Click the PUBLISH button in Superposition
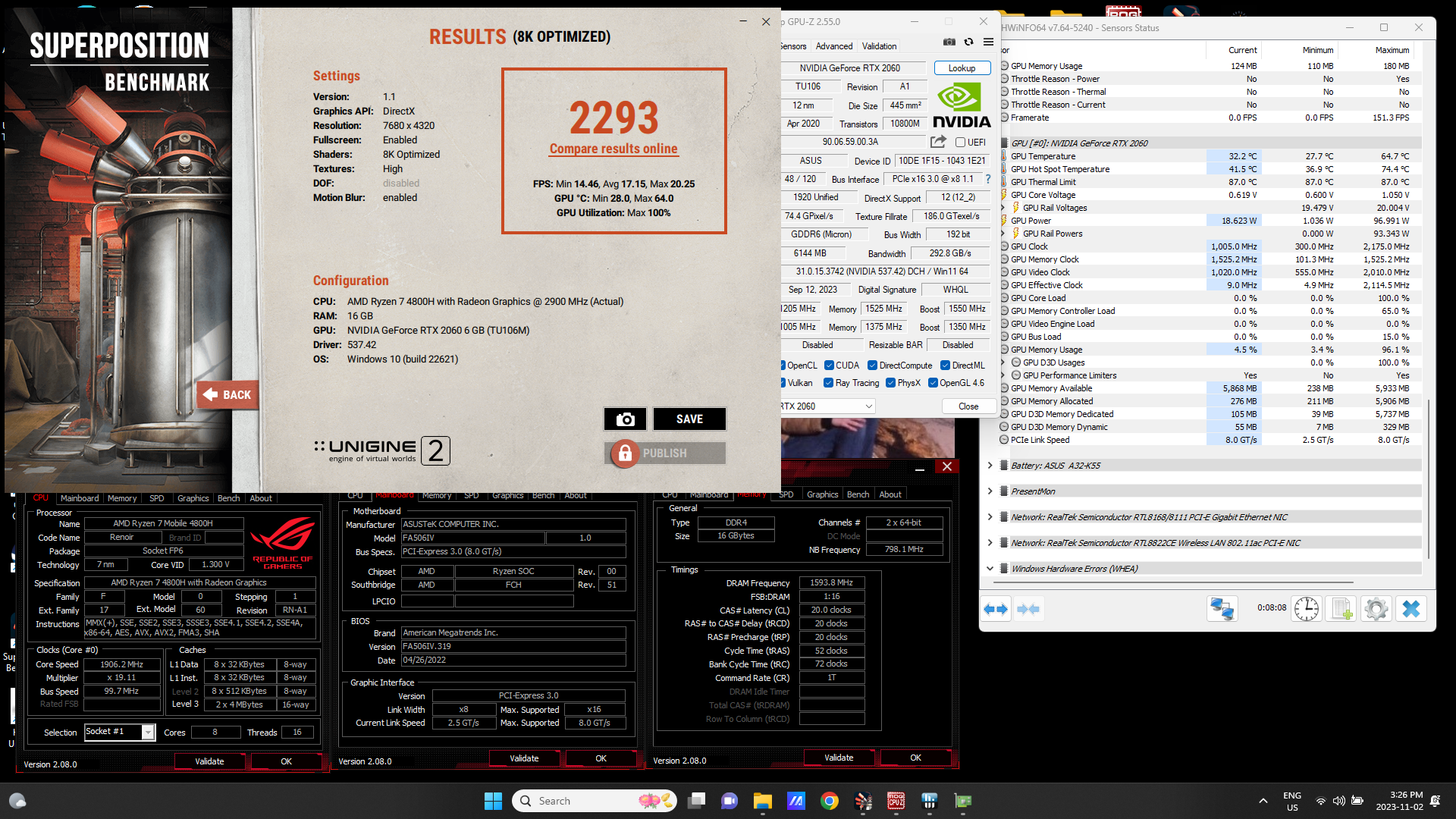This screenshot has width=1456, height=819. point(664,453)
